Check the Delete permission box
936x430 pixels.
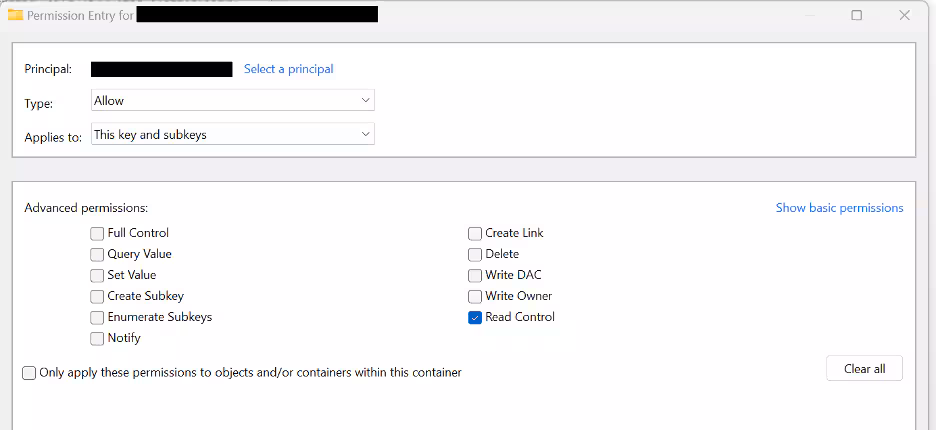475,254
